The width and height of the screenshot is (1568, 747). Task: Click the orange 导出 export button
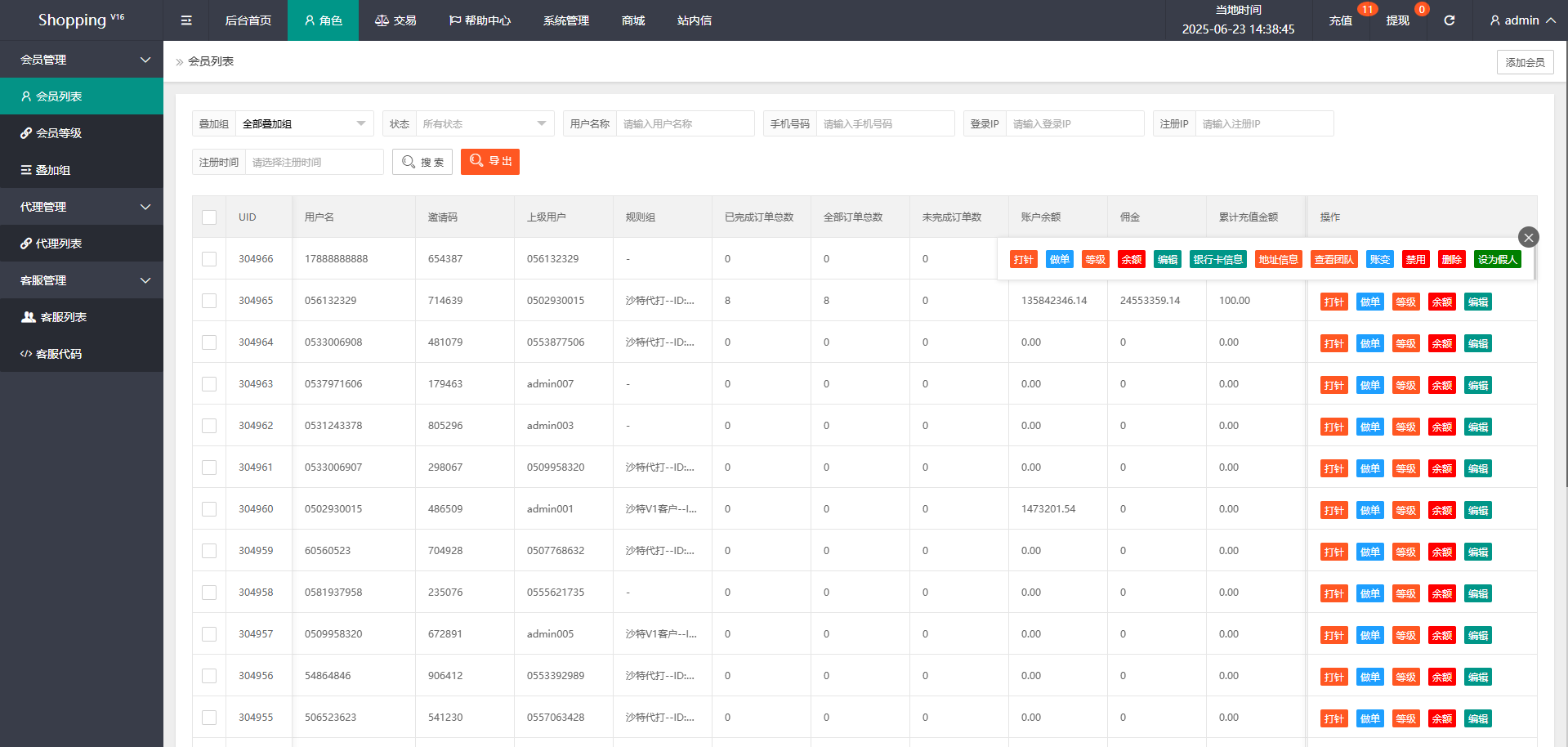pyautogui.click(x=490, y=162)
